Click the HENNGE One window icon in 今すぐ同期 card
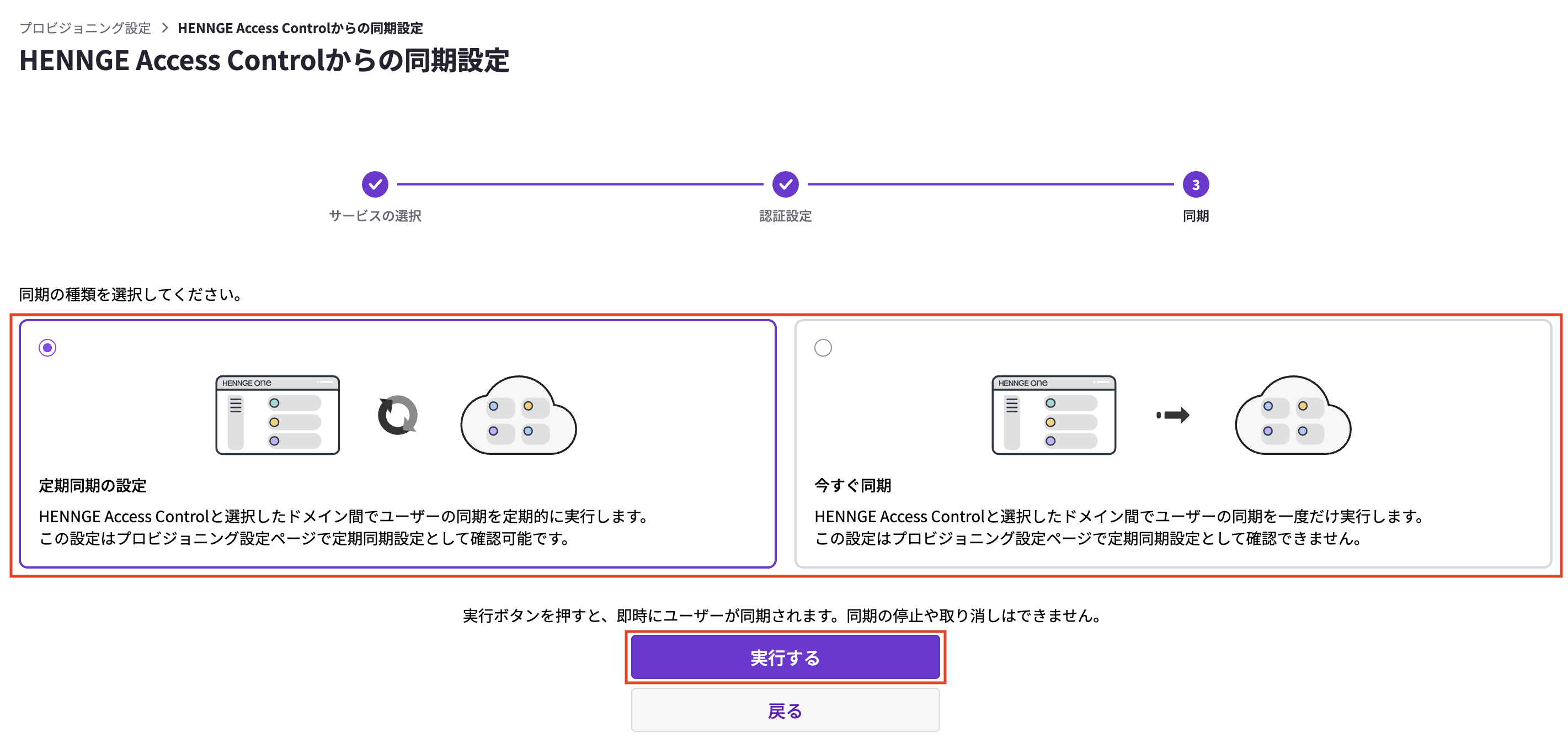Image resolution: width=1568 pixels, height=743 pixels. tap(1054, 415)
